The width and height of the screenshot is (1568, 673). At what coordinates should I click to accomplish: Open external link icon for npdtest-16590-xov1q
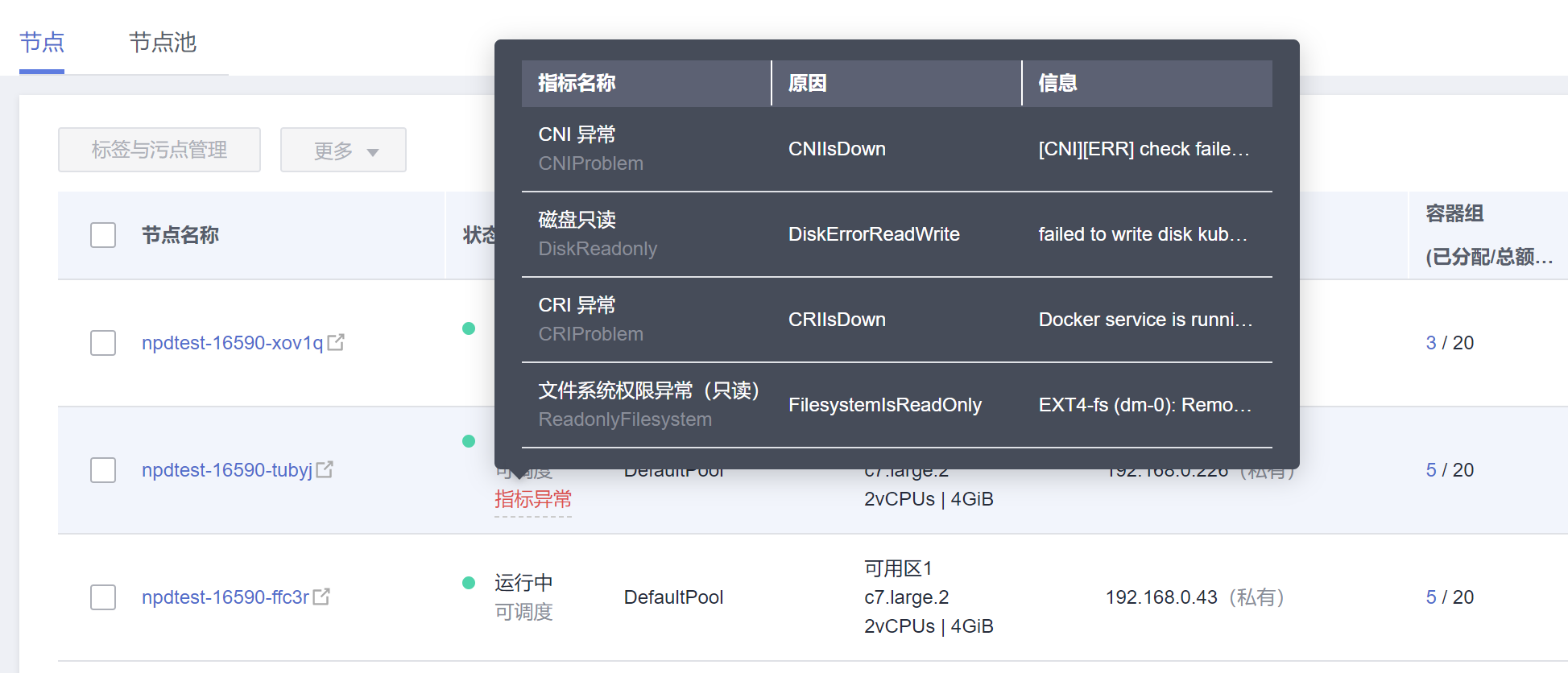coord(336,342)
